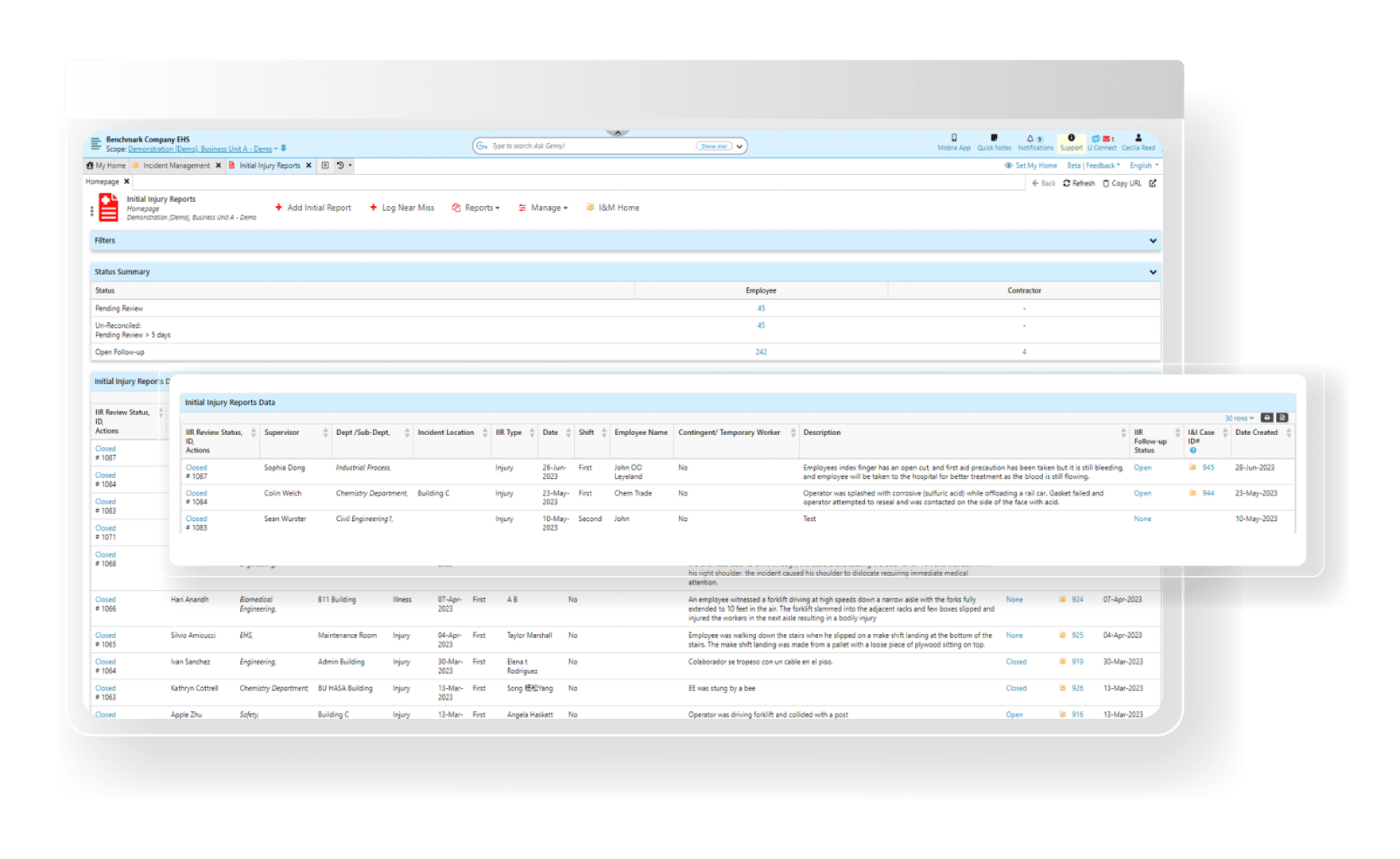The height and width of the screenshot is (859, 1400).
Task: Open the Support info icon
Action: (1071, 142)
